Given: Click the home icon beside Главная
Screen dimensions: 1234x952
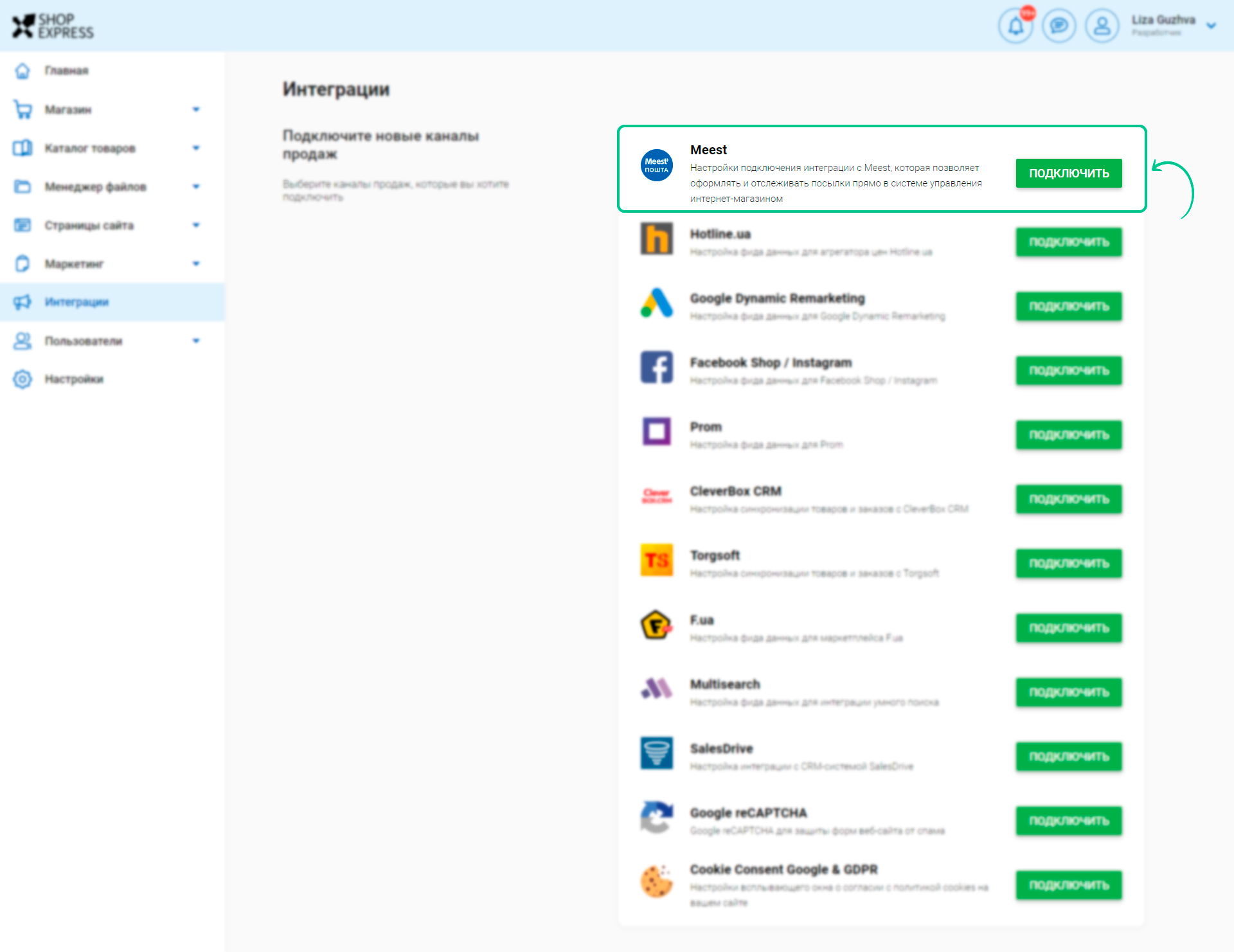Looking at the screenshot, I should (22, 71).
